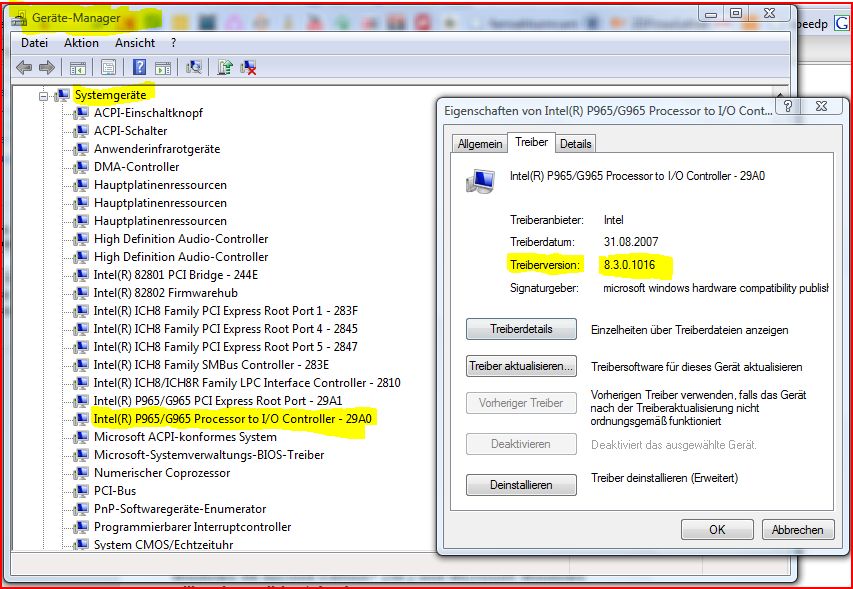This screenshot has width=853, height=589.
Task: Select Anwenderinfrarotgeräte tree entry
Action: pos(157,149)
